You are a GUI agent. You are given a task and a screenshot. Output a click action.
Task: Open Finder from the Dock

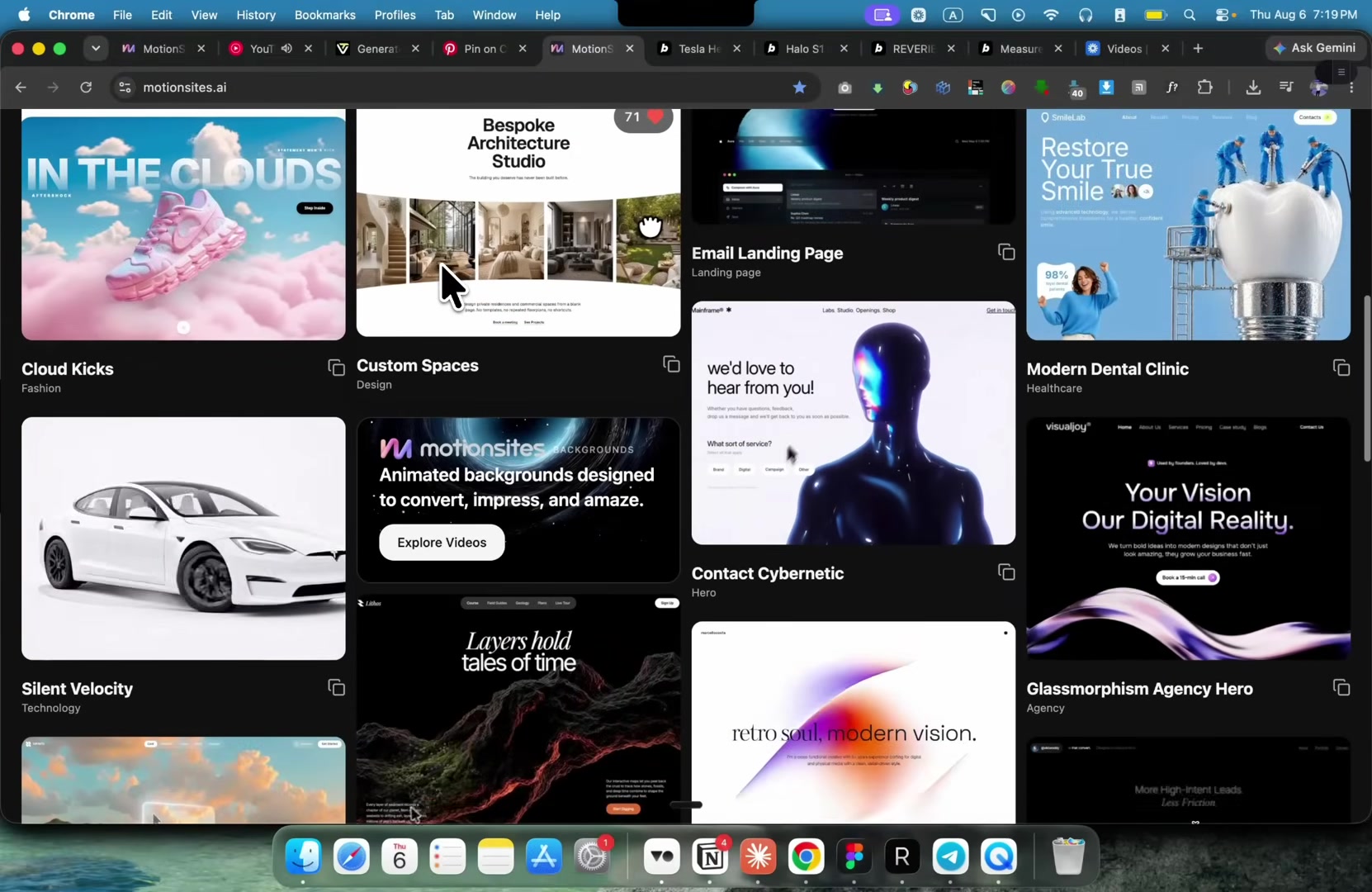pyautogui.click(x=303, y=856)
